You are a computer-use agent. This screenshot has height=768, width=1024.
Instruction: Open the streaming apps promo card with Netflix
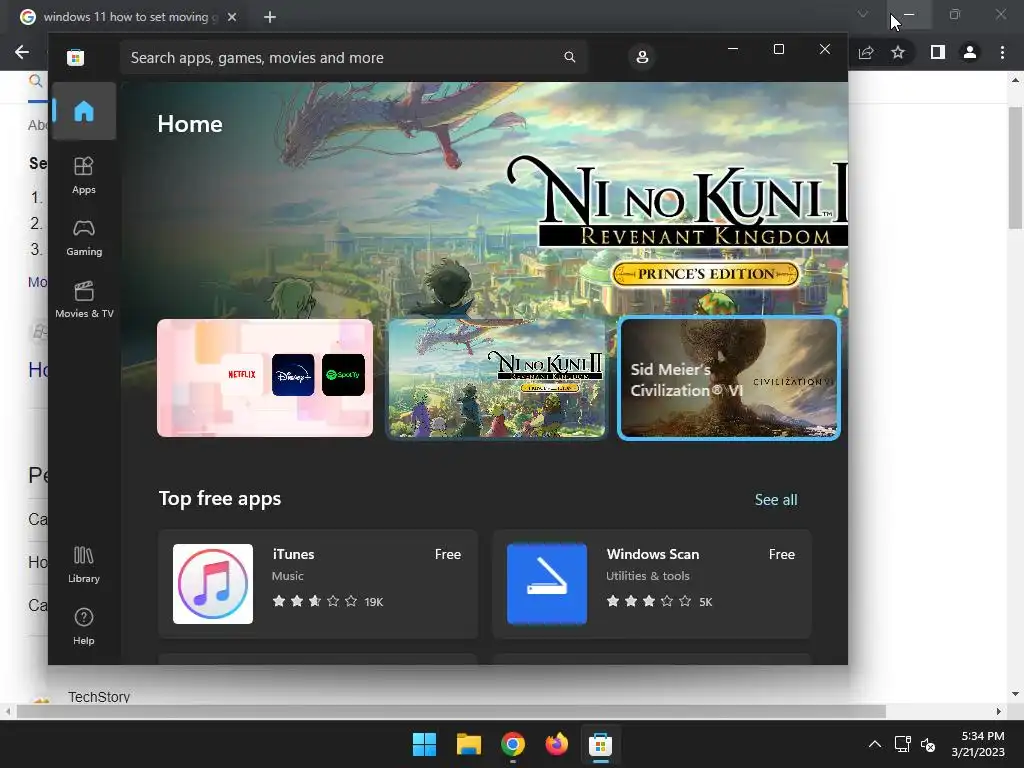click(265, 377)
